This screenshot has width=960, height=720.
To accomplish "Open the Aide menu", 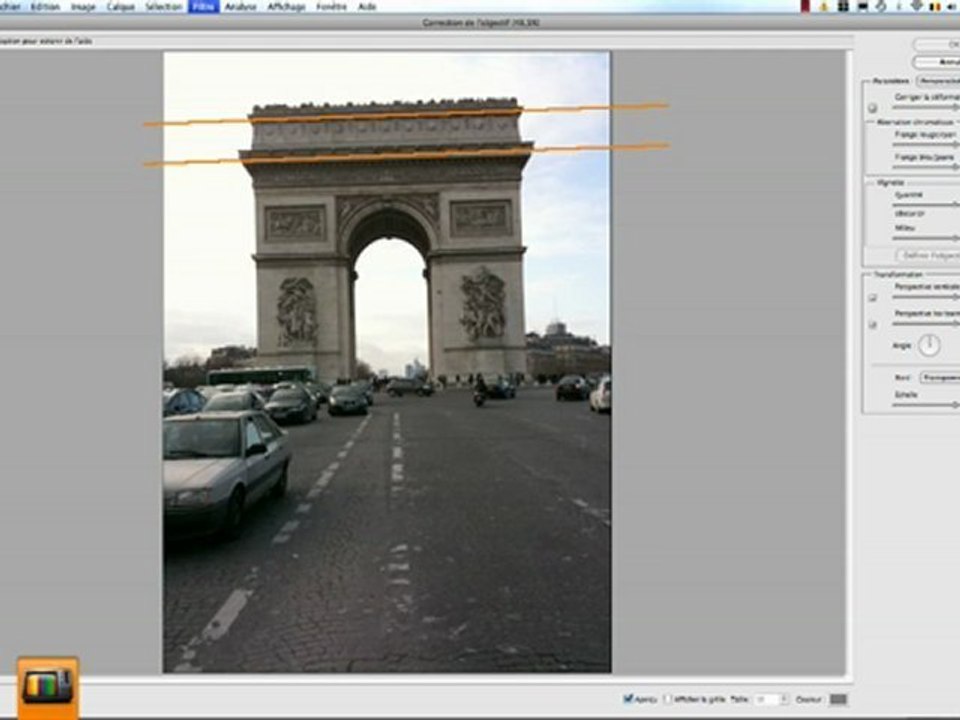I will pos(367,7).
